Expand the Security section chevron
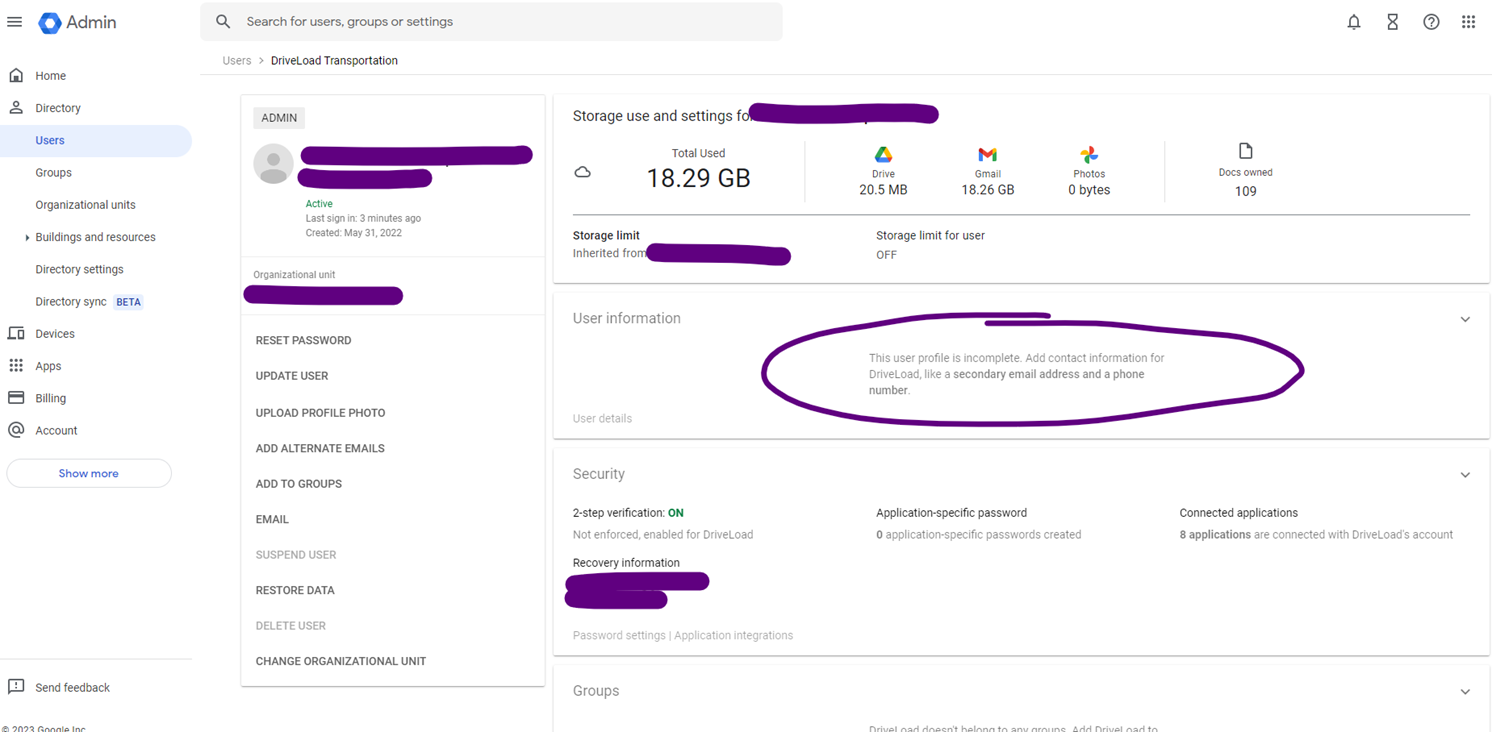 point(1464,475)
